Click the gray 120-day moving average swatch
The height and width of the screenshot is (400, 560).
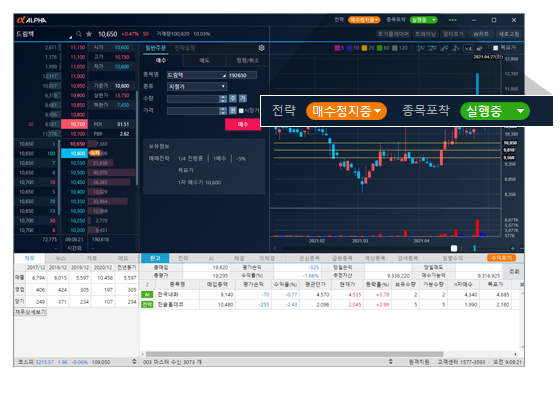[x=395, y=48]
